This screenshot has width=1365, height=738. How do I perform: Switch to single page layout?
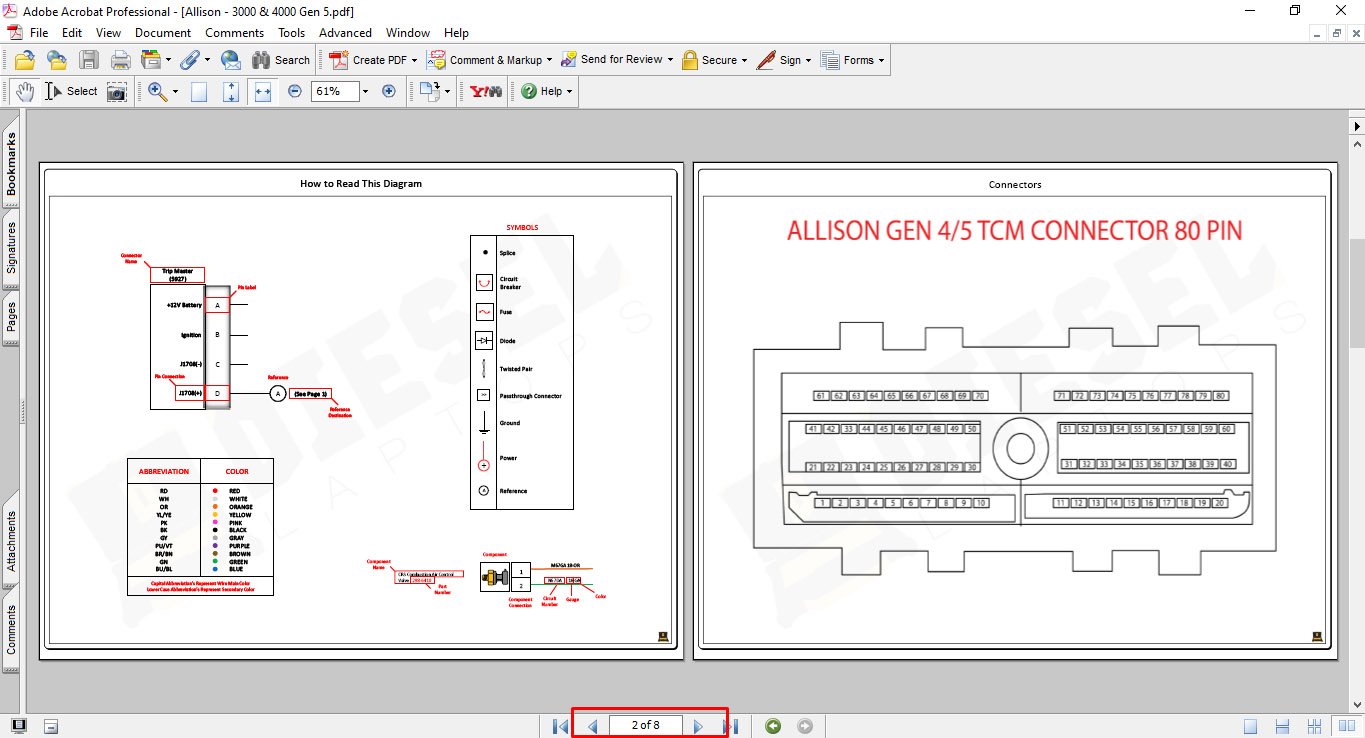[1251, 726]
